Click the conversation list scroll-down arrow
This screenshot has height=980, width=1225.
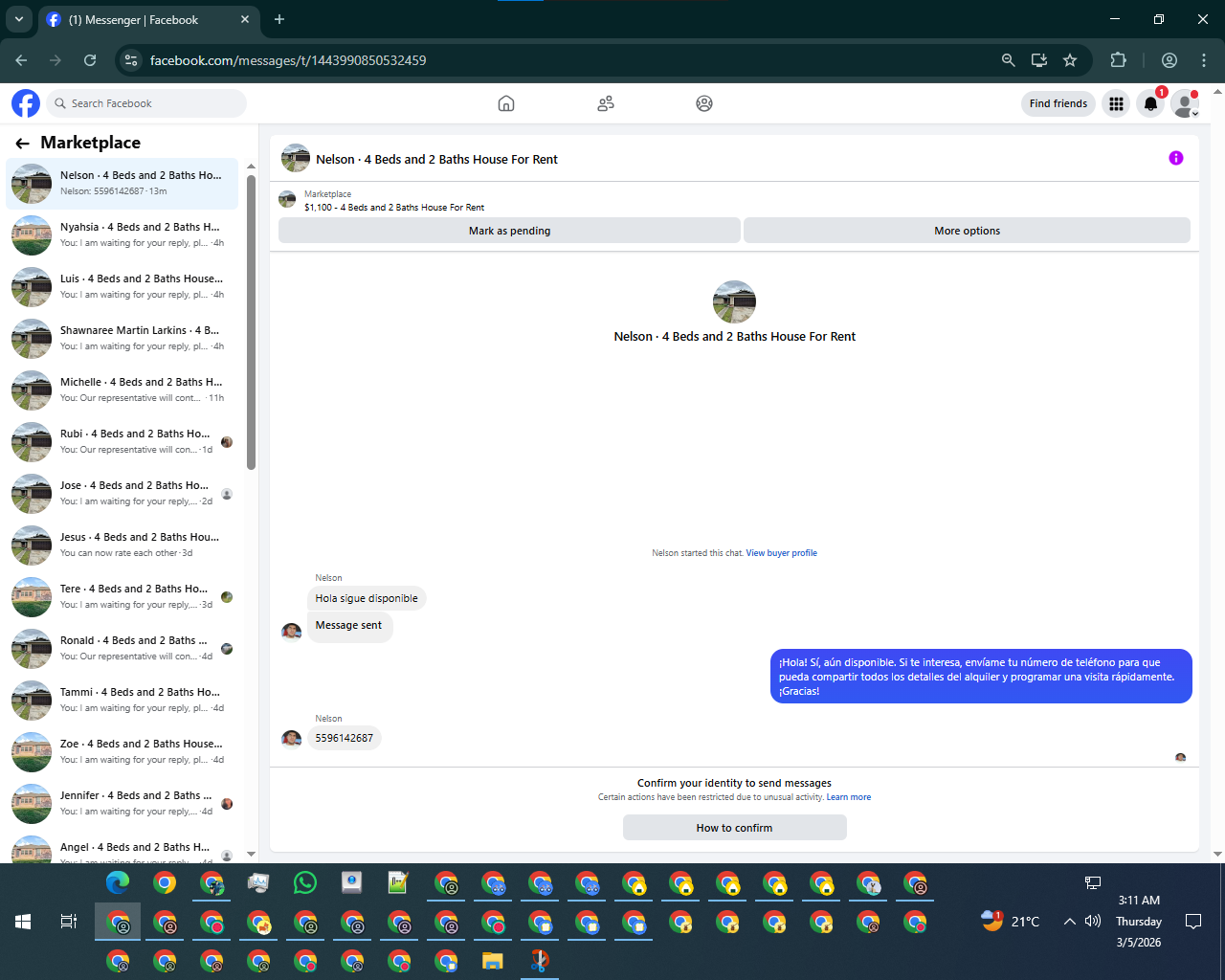(252, 854)
